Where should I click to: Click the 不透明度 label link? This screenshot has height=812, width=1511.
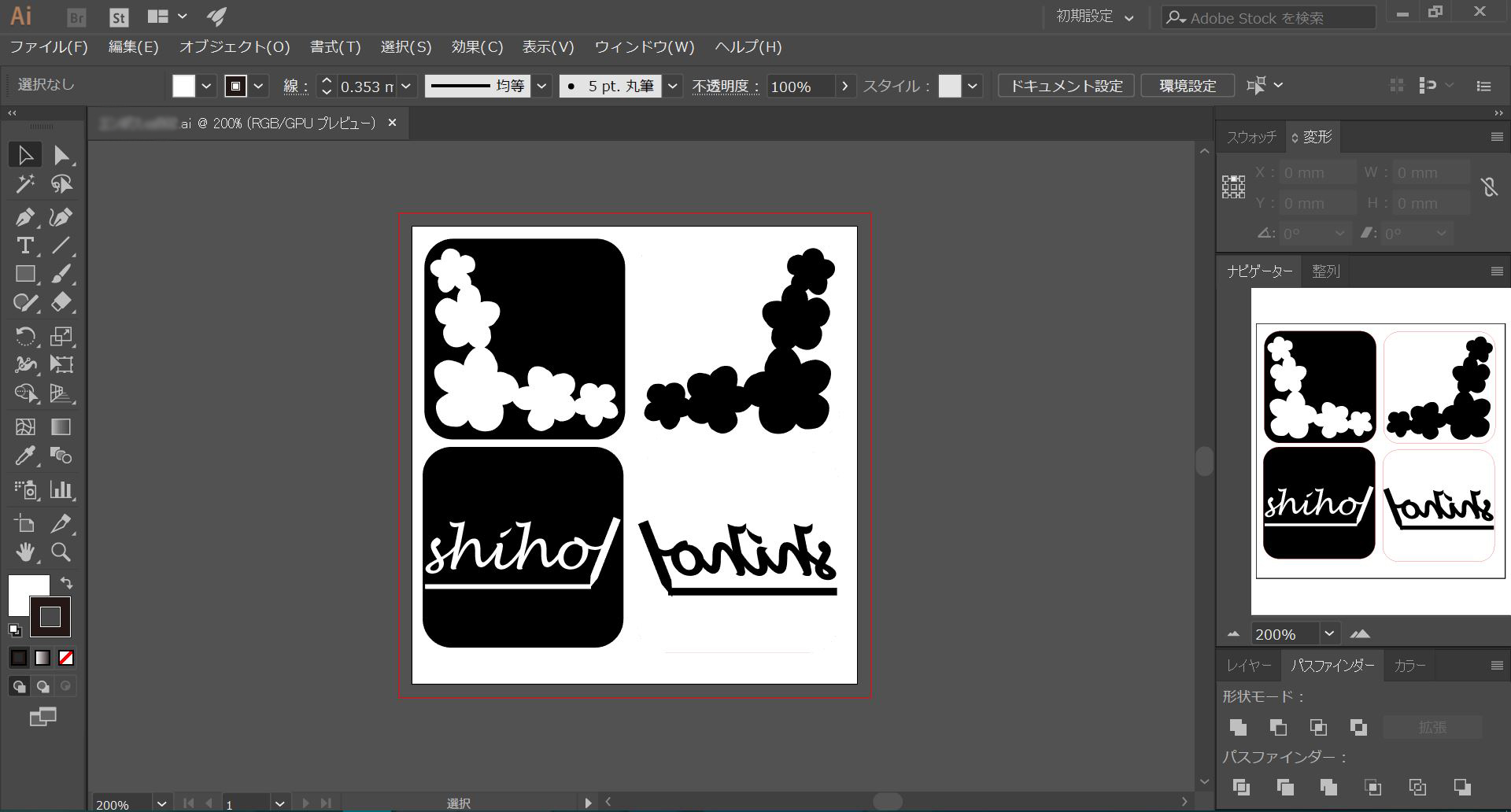(x=725, y=86)
